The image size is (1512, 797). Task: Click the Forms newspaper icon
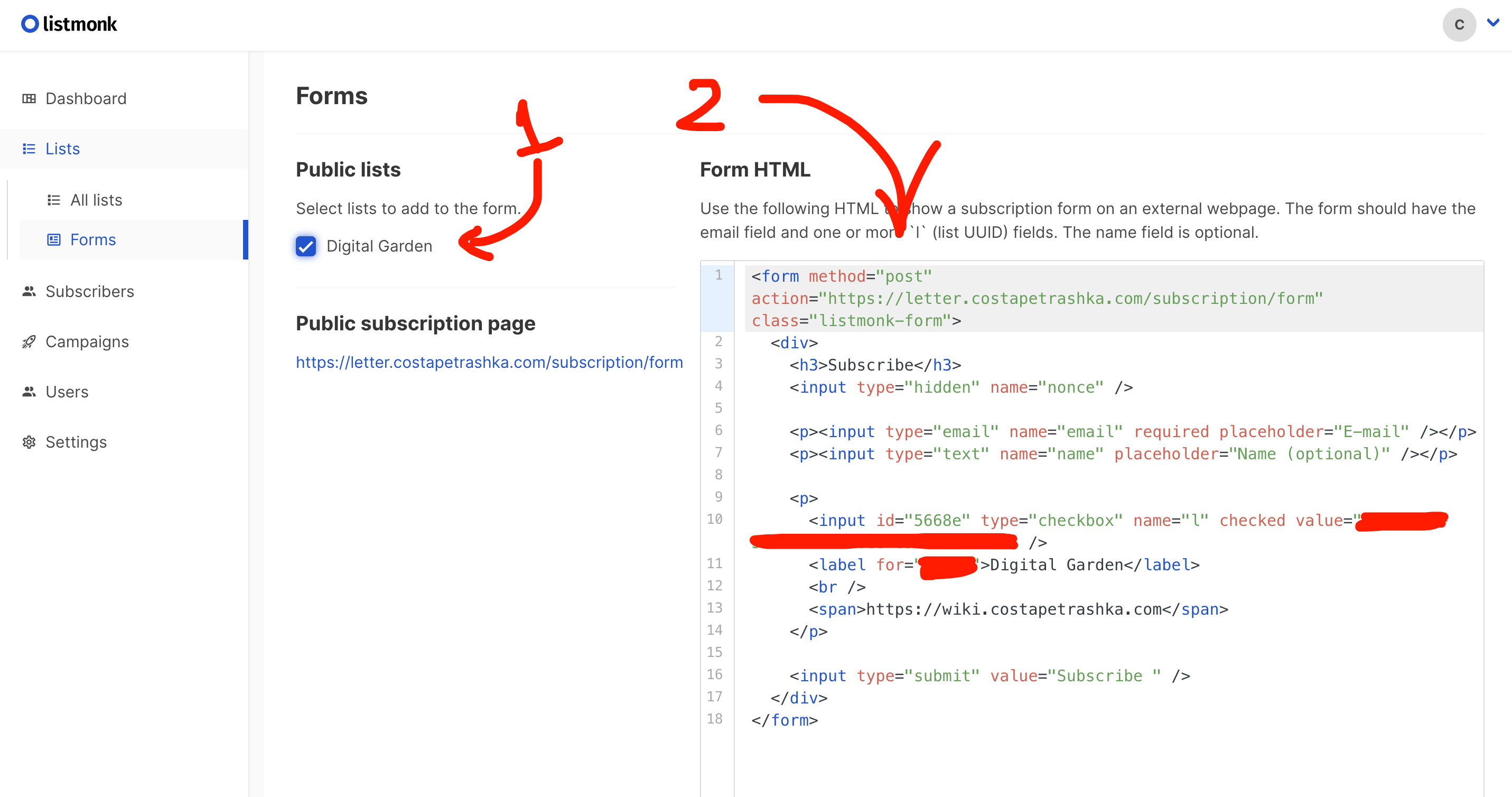[53, 239]
